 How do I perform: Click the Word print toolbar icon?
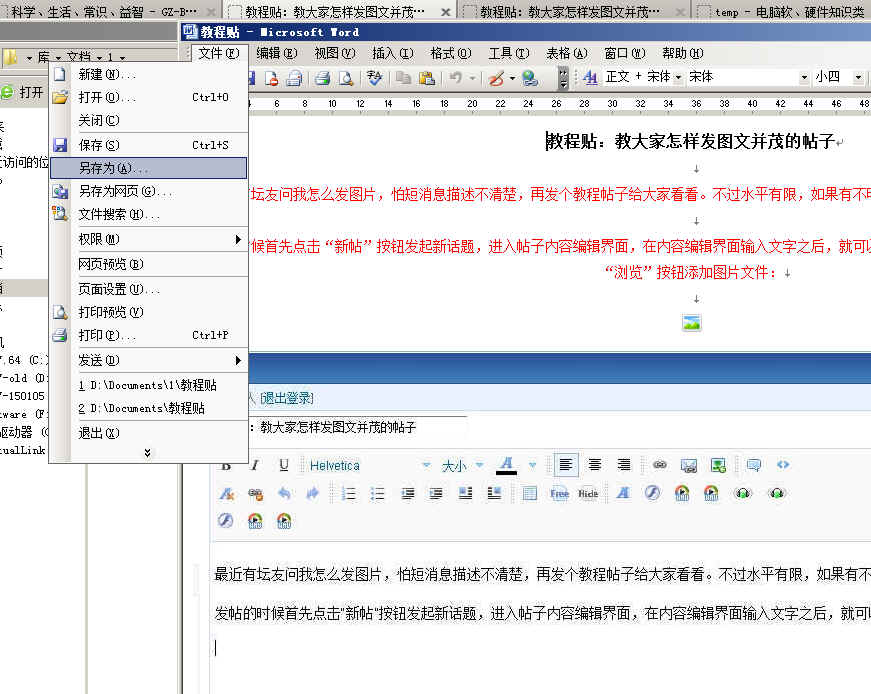pos(322,78)
